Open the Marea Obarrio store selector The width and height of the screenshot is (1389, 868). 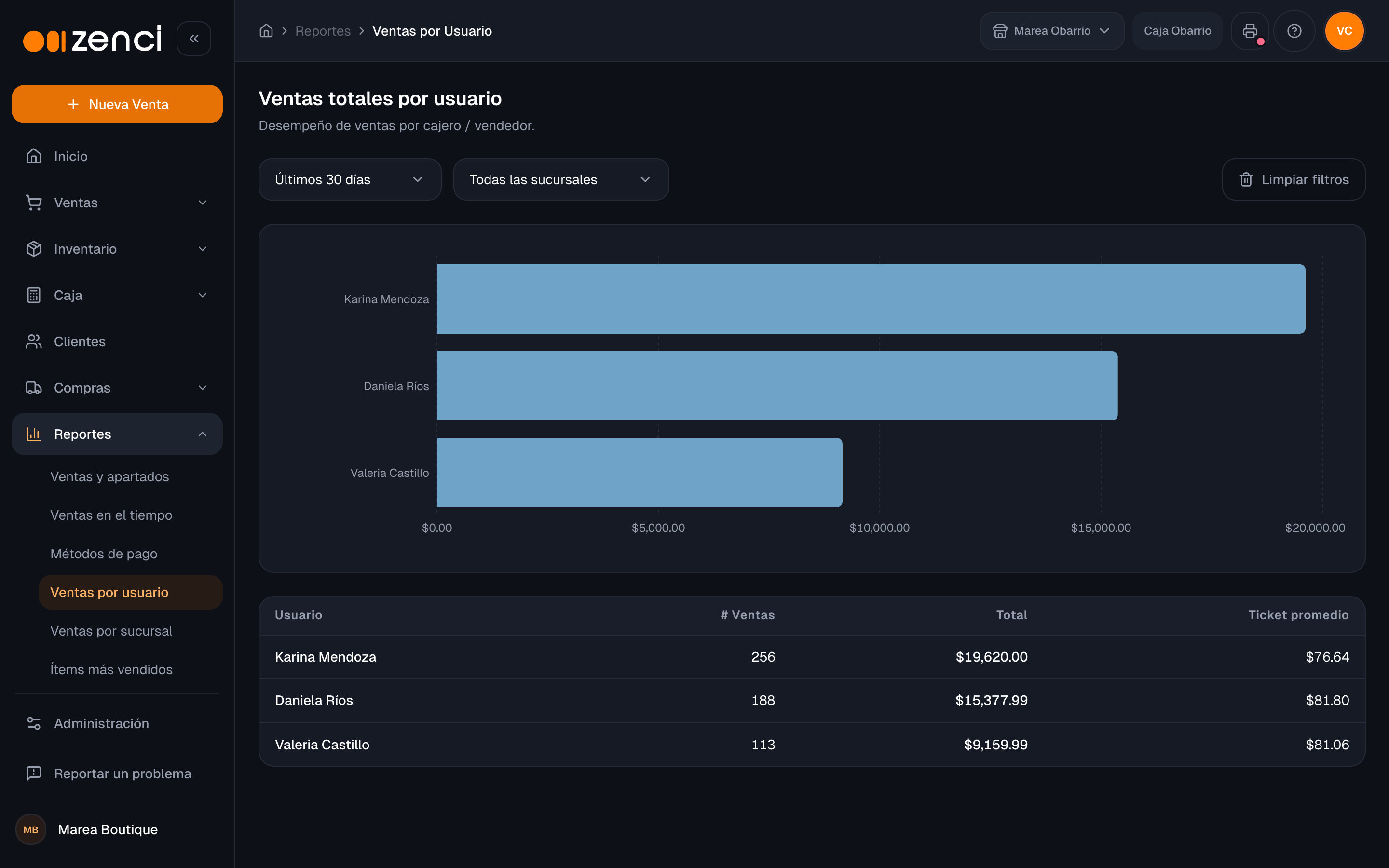(1051, 31)
